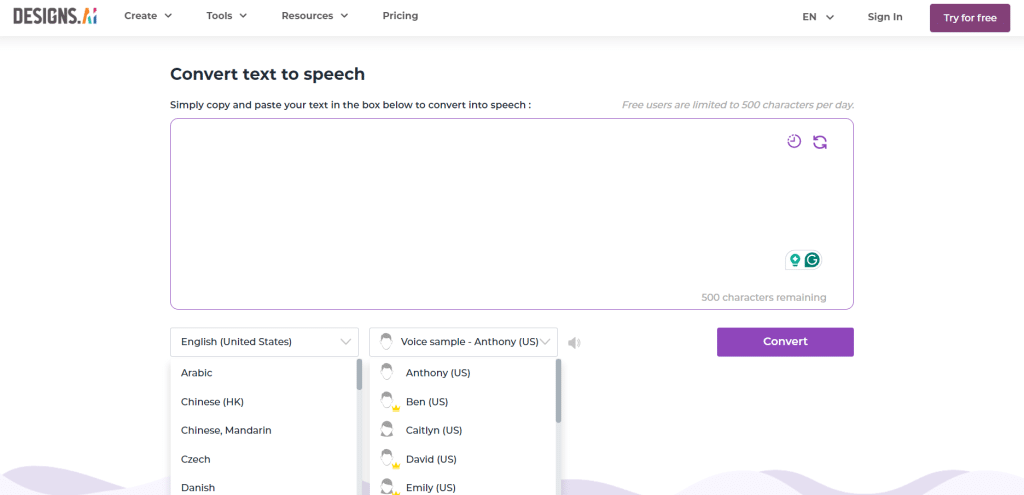Click the language list scrollbar

pos(359,374)
